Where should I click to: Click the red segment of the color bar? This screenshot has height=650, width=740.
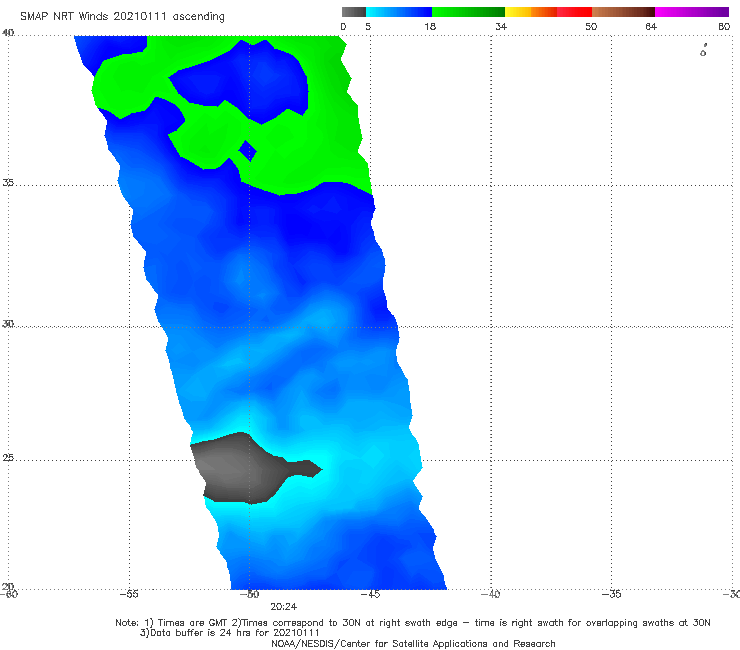pos(574,12)
